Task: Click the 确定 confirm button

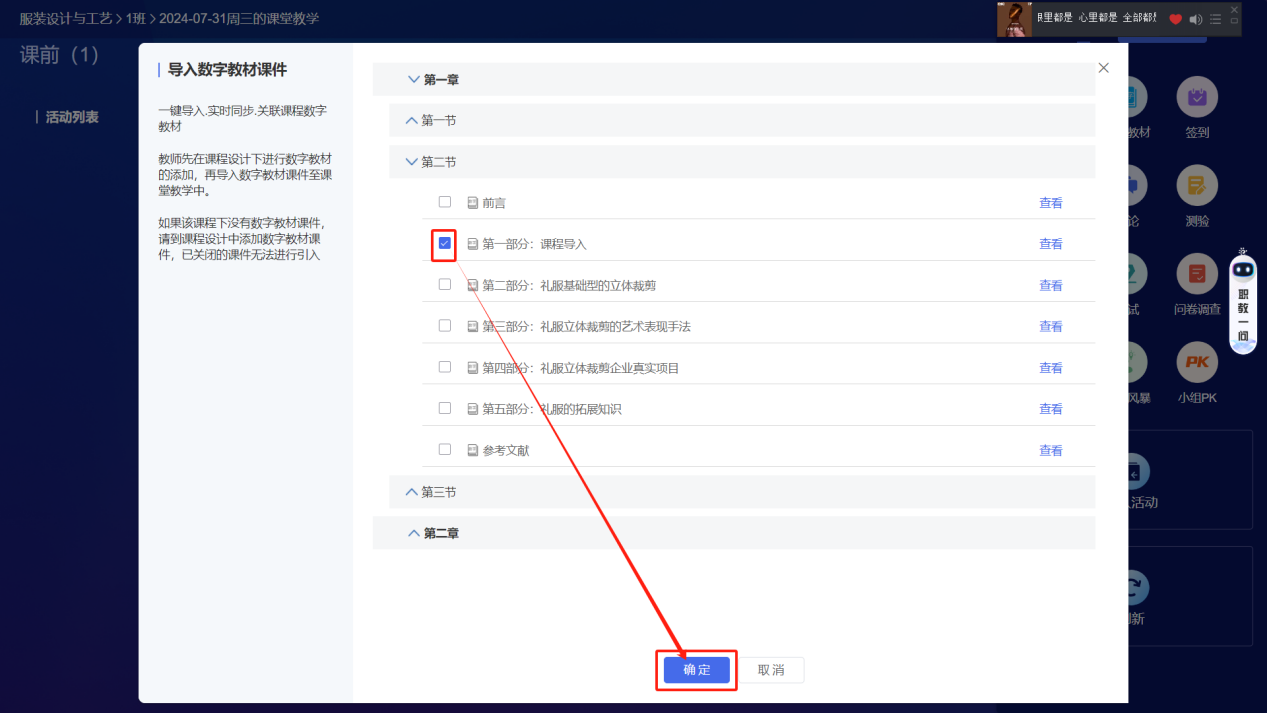Action: coord(696,670)
